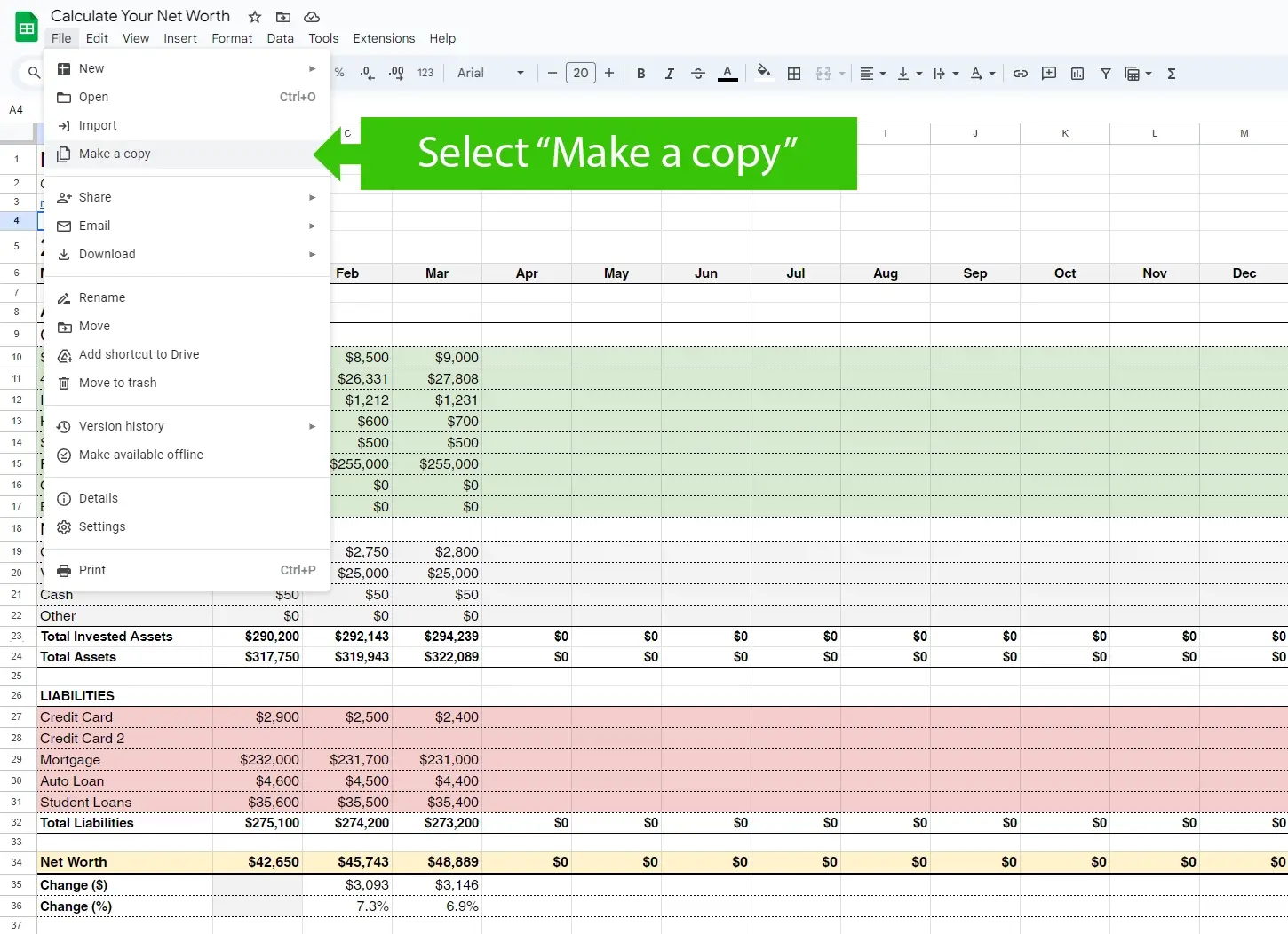The width and height of the screenshot is (1288, 934).
Task: Select Add shortcut to Drive
Action: tap(187, 354)
